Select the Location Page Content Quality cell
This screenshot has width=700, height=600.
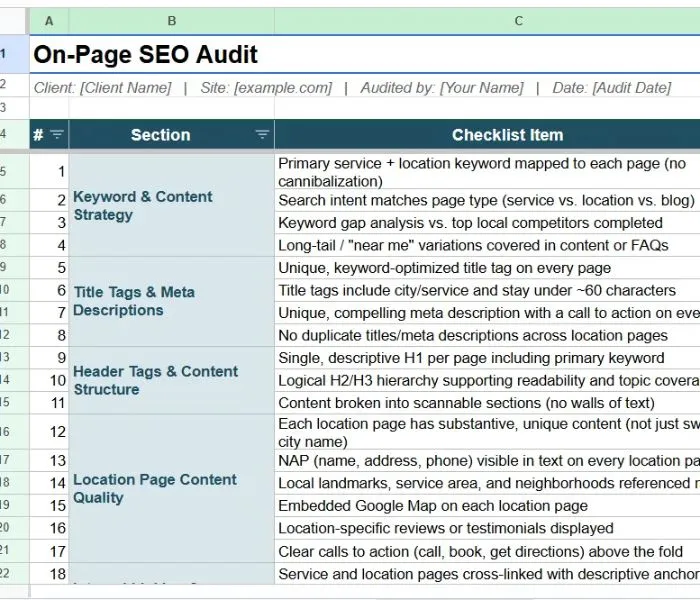[x=171, y=488]
